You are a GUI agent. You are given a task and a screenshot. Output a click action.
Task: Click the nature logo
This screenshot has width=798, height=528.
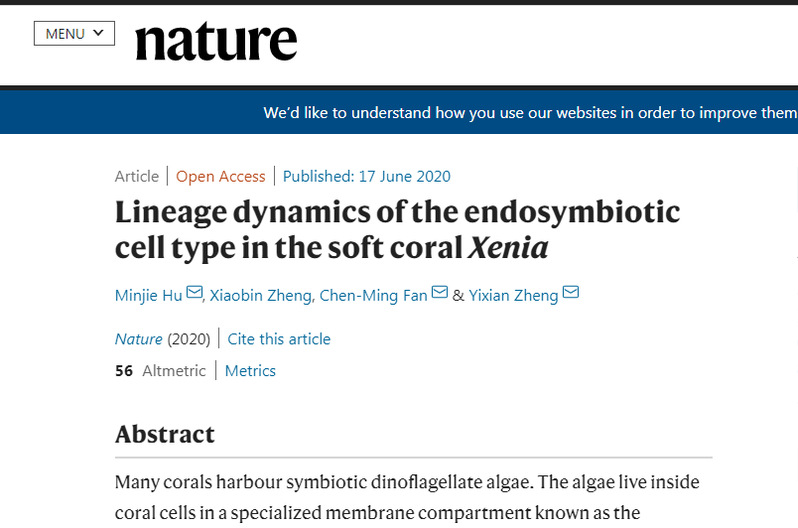coord(216,41)
